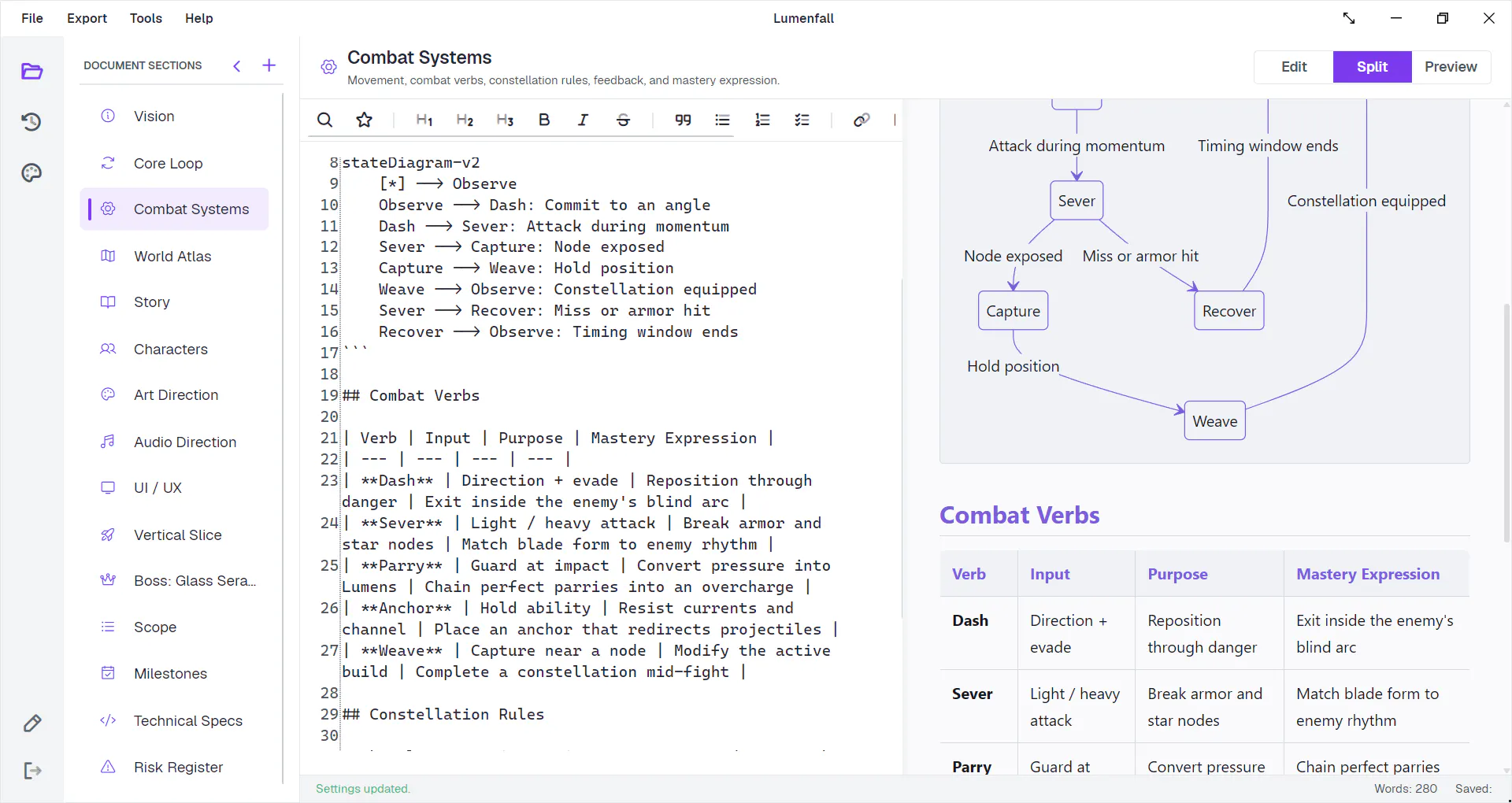Open the search tool in editor toolbar
This screenshot has height=803, width=1512.
click(x=324, y=120)
